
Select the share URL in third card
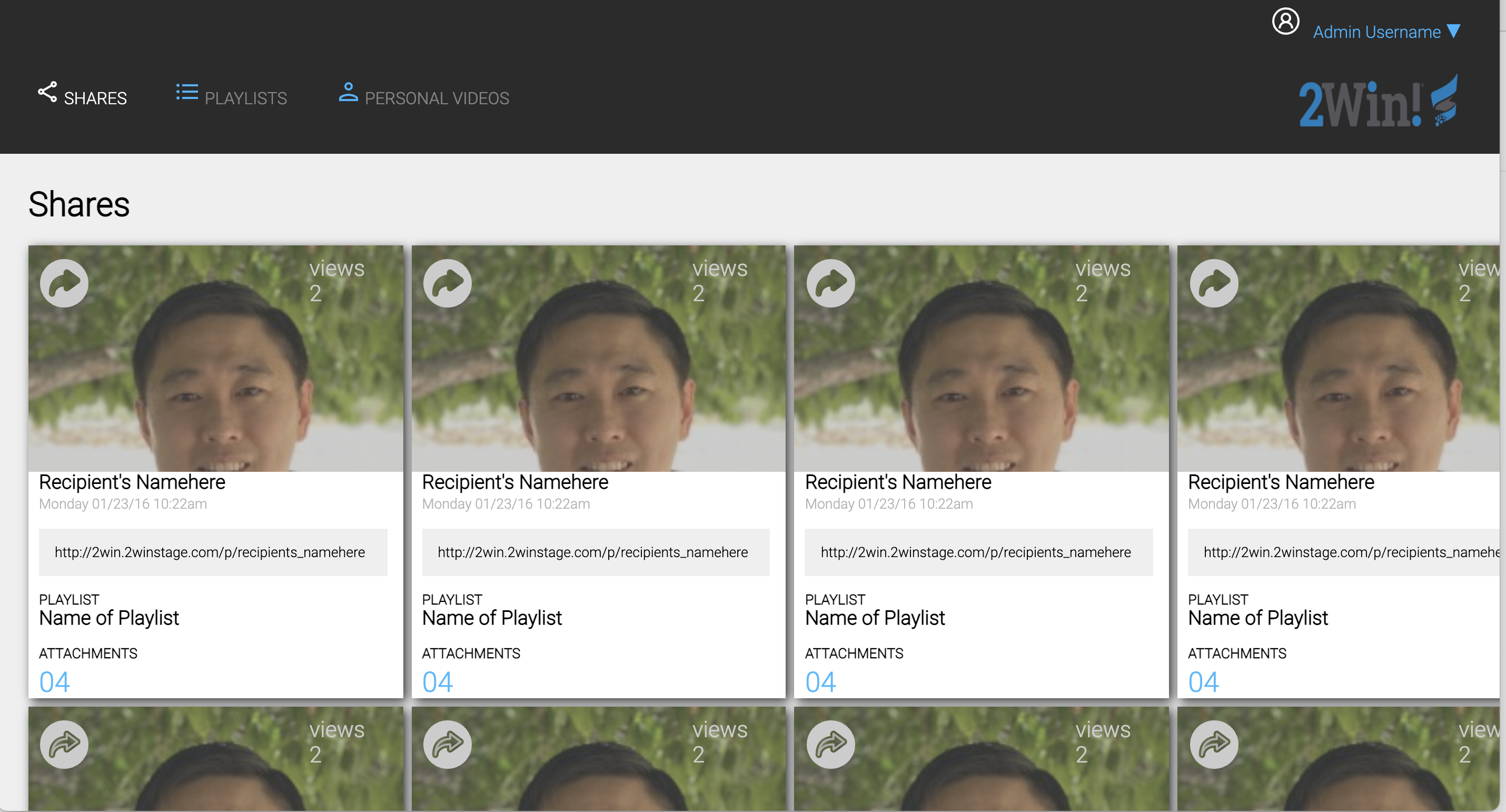click(x=979, y=552)
